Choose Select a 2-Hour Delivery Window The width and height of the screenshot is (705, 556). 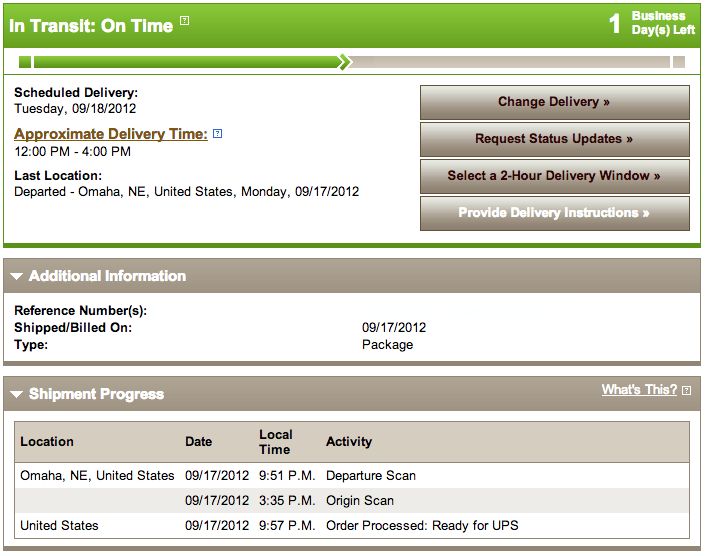tap(555, 176)
